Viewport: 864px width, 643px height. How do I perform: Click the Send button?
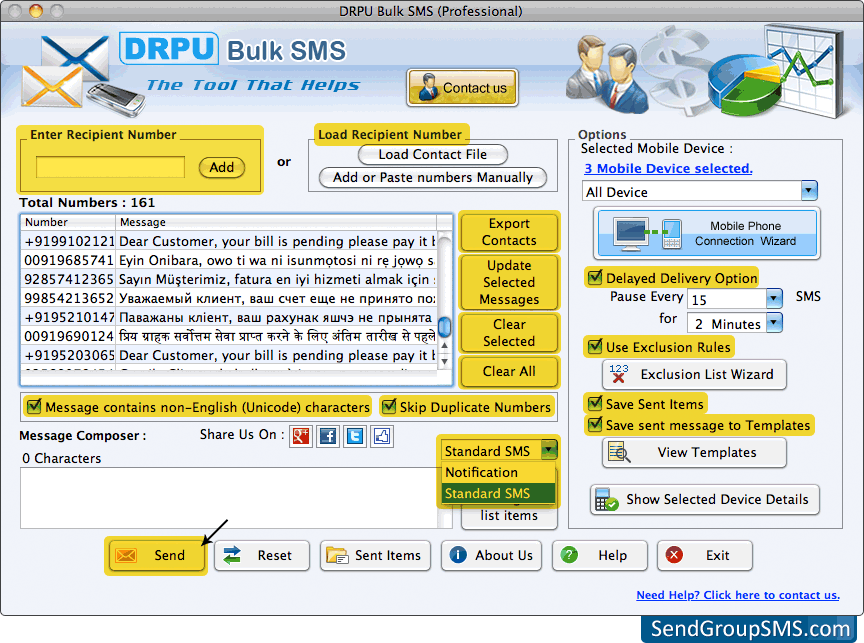coord(156,555)
